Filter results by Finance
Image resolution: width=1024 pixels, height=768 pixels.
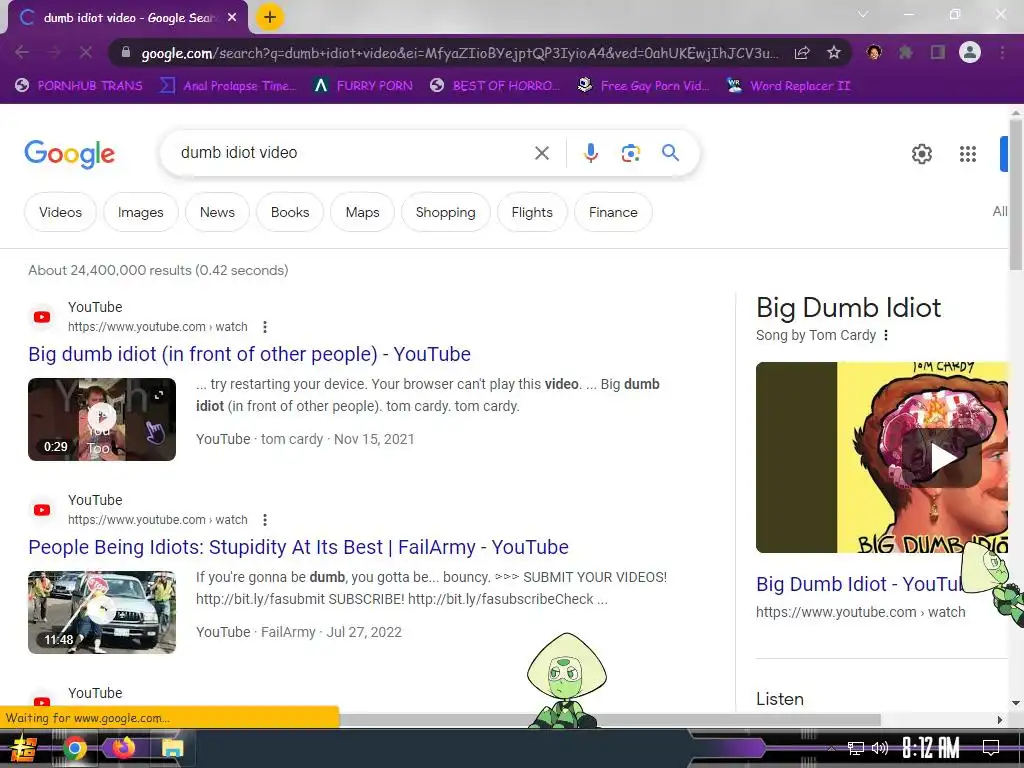pos(613,212)
